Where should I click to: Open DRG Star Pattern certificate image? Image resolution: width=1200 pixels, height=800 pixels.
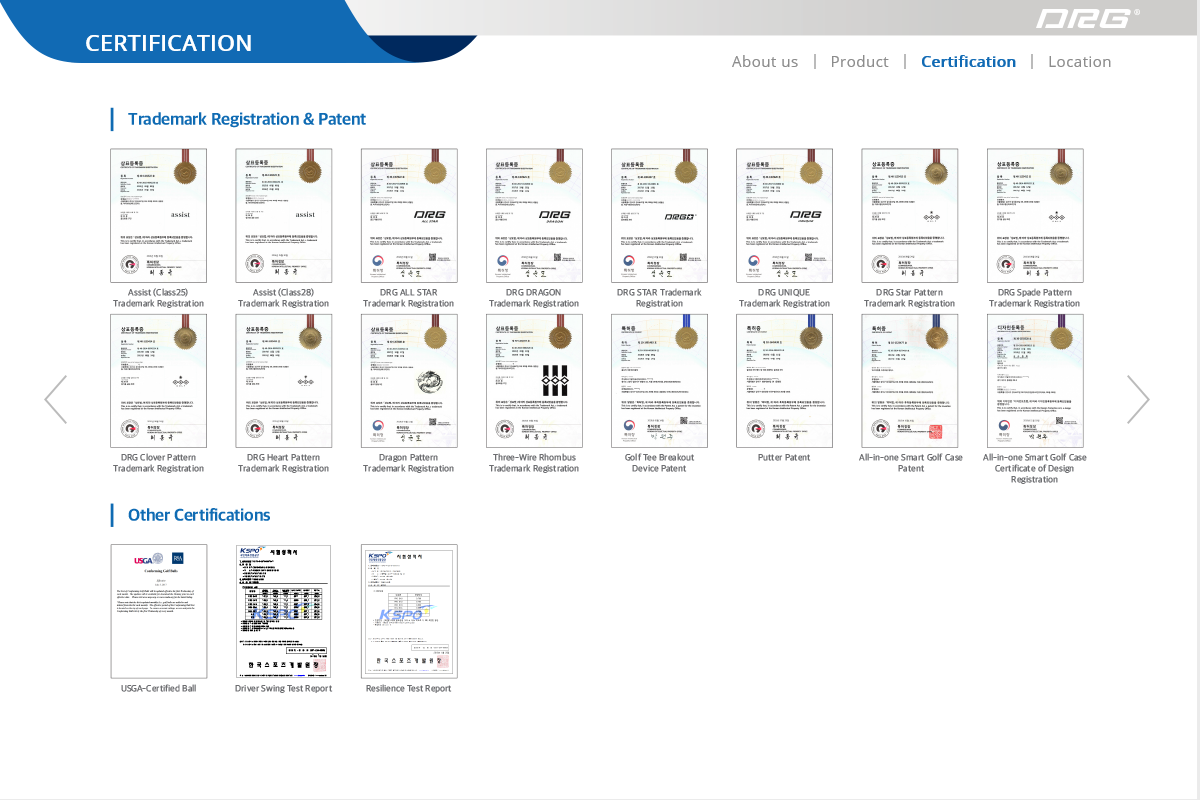point(910,216)
